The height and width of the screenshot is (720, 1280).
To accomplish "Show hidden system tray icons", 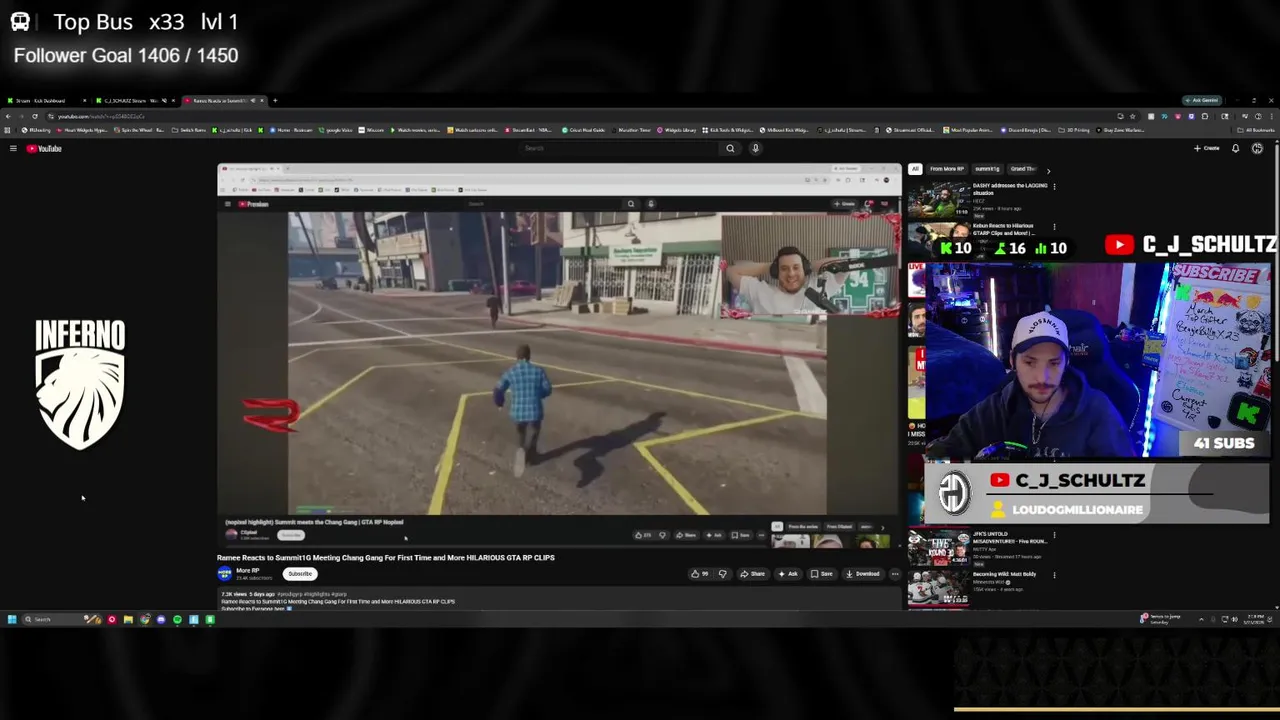I will click(x=1201, y=619).
